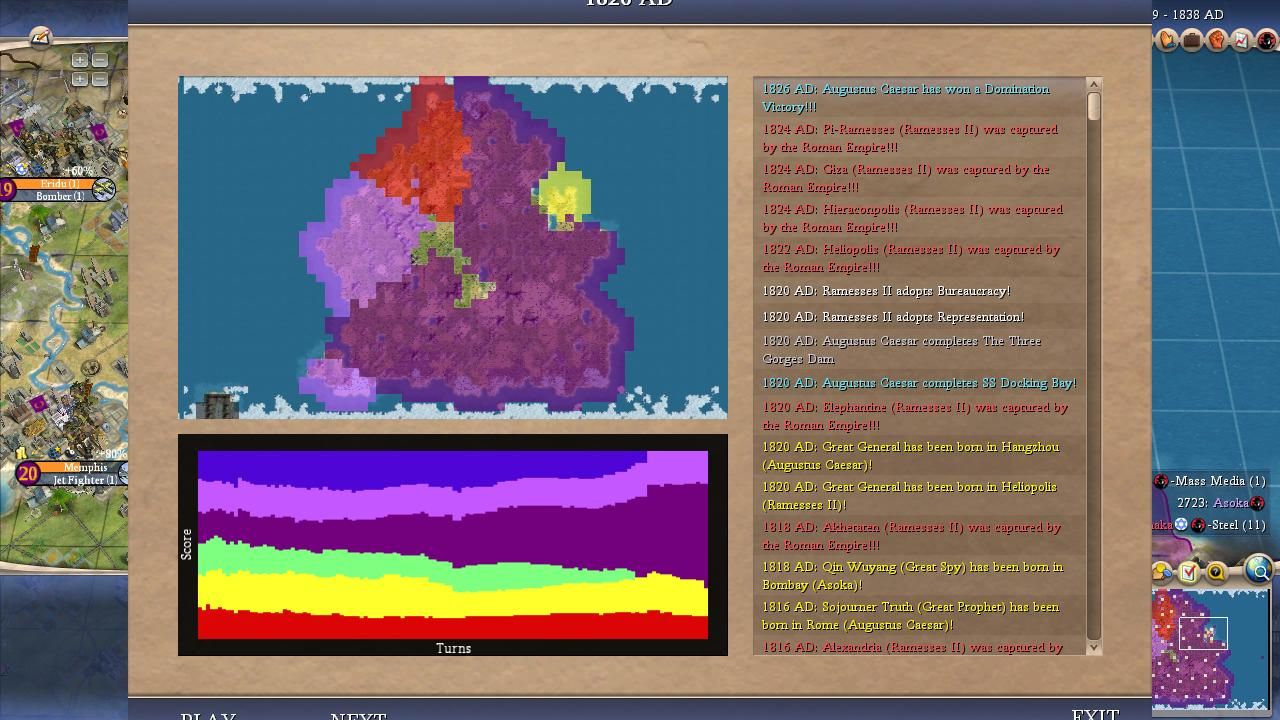The image size is (1280, 720).
Task: Click the upper plus stepper in left panel
Action: (80, 60)
